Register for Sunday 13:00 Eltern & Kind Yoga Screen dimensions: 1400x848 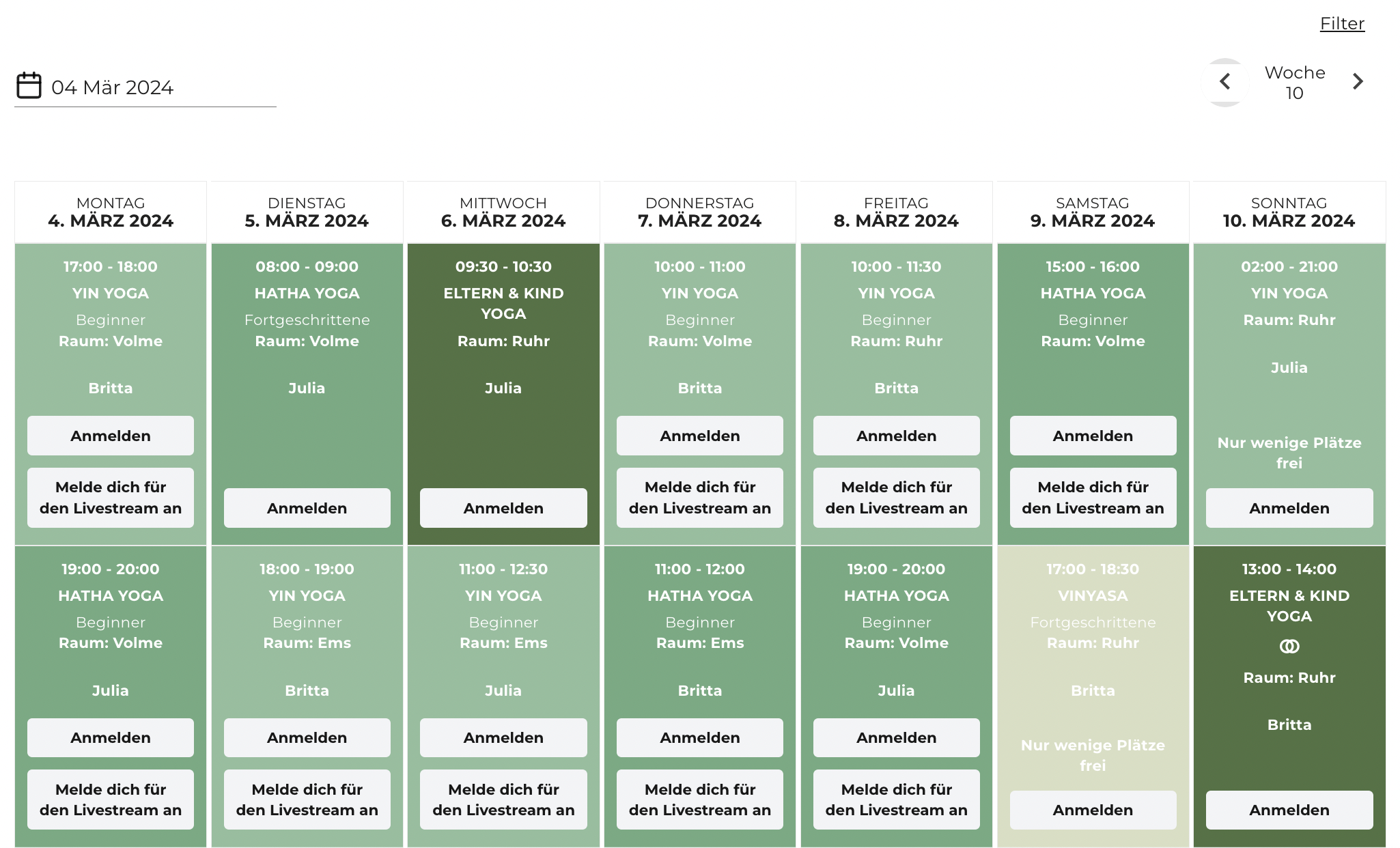pos(1289,810)
